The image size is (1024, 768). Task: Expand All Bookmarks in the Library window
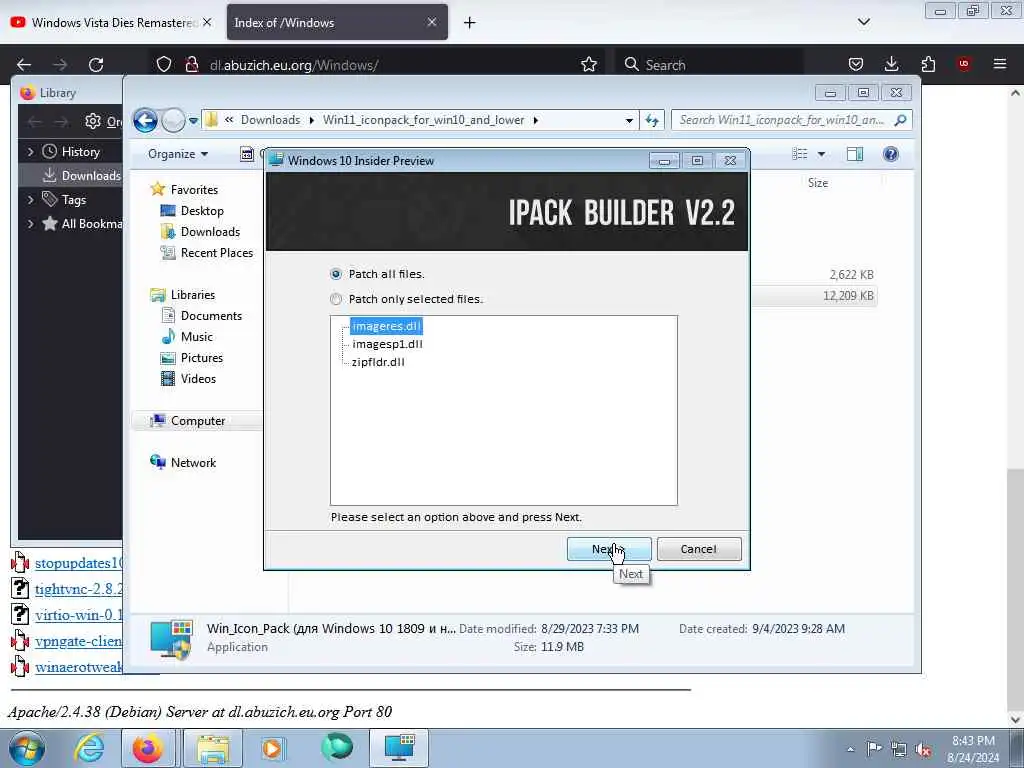tap(31, 223)
